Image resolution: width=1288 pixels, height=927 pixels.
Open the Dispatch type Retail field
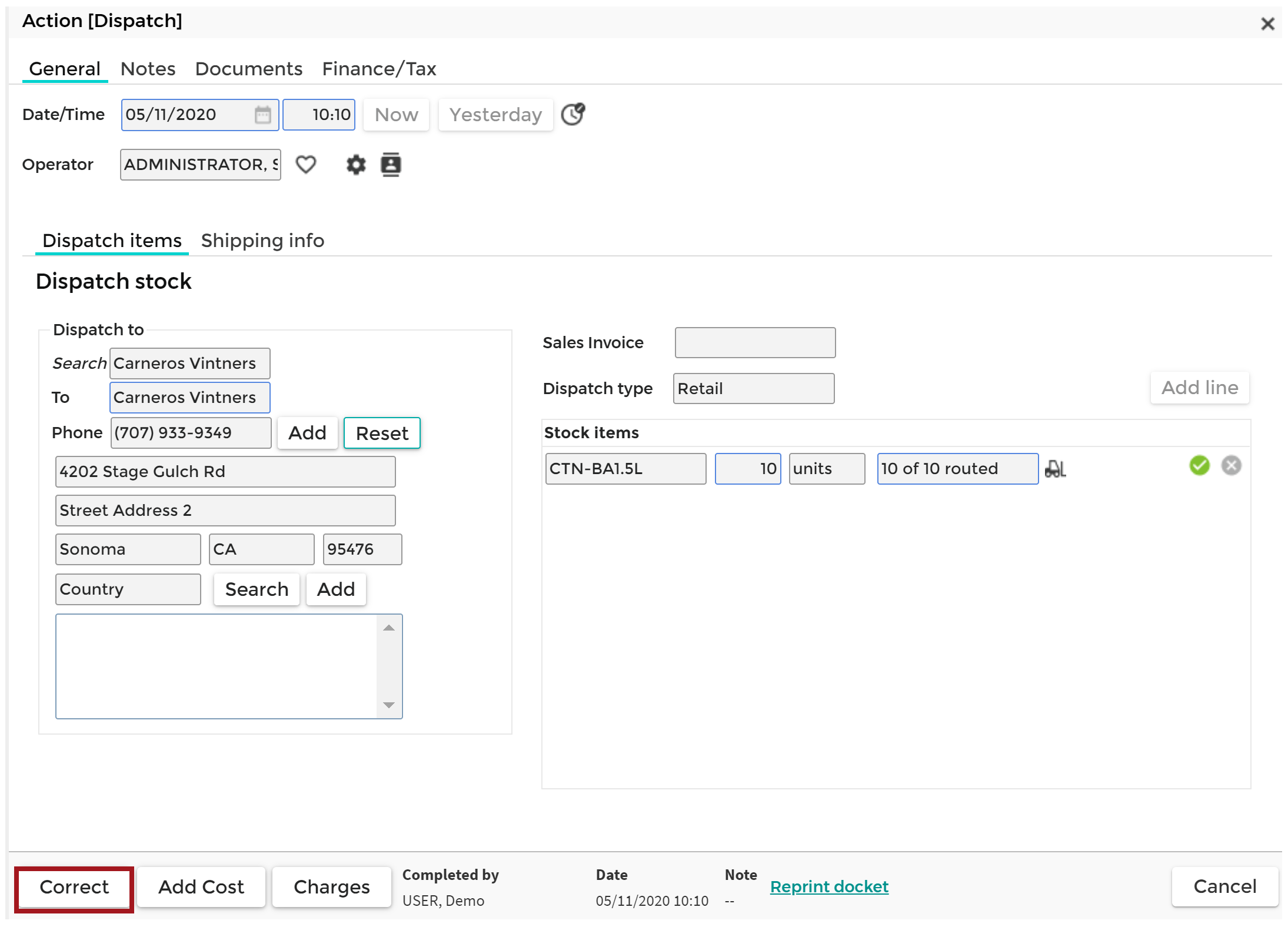pyautogui.click(x=754, y=389)
